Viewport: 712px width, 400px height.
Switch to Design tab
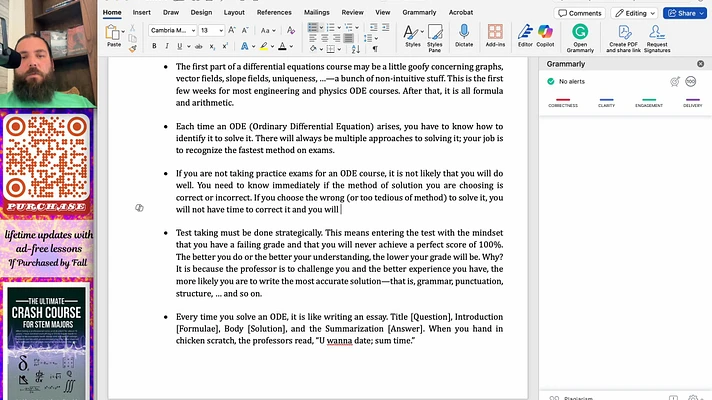coord(201,12)
